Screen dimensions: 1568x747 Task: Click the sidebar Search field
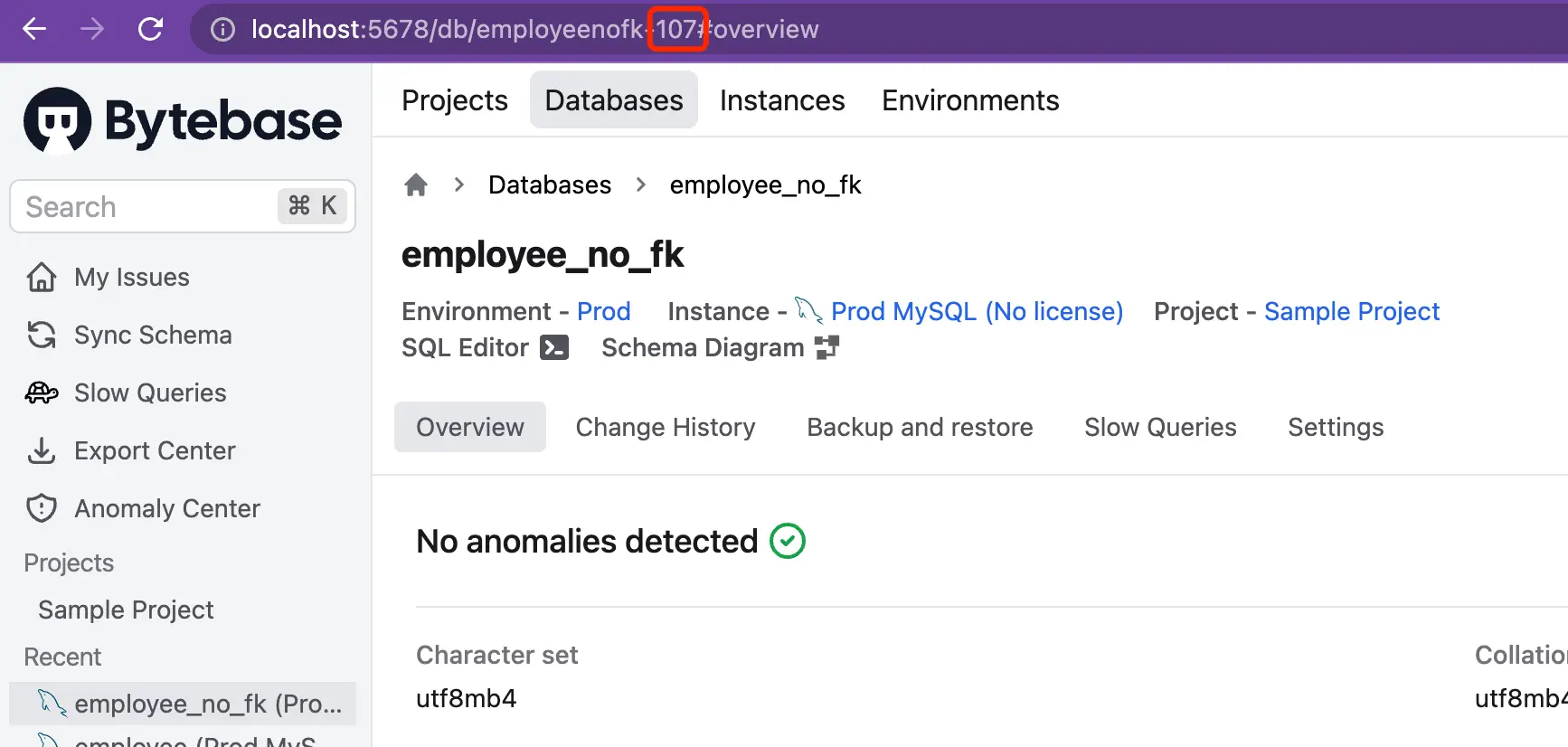pyautogui.click(x=183, y=206)
